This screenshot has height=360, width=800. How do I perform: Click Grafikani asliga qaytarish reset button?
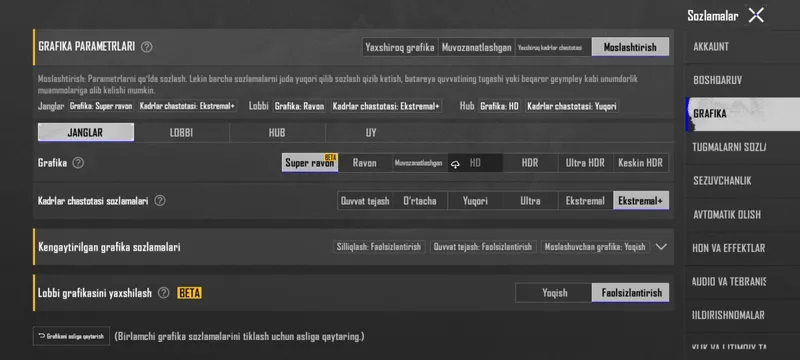71,337
